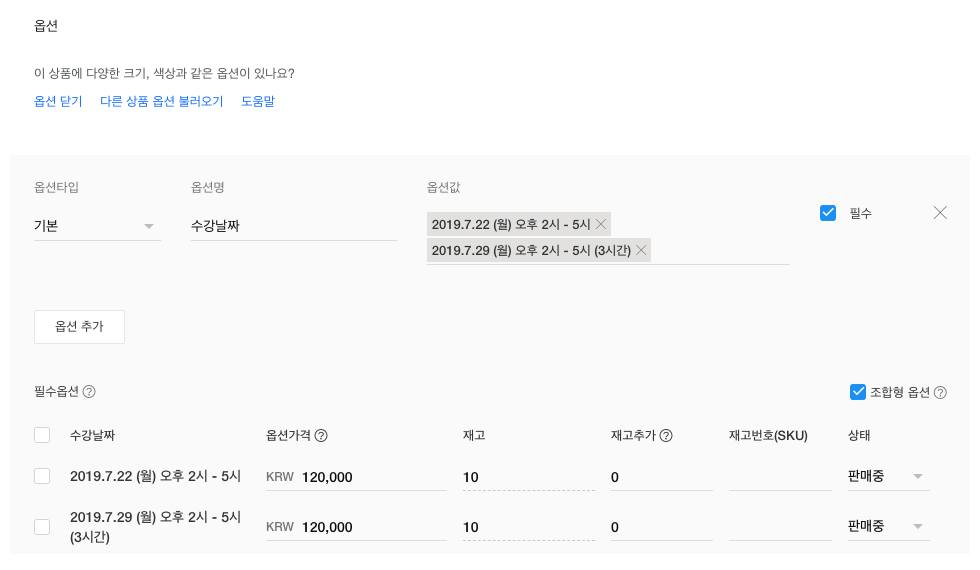Open help tooltip next to 재고추가
The width and height of the screenshot is (980, 570).
[x=666, y=435]
